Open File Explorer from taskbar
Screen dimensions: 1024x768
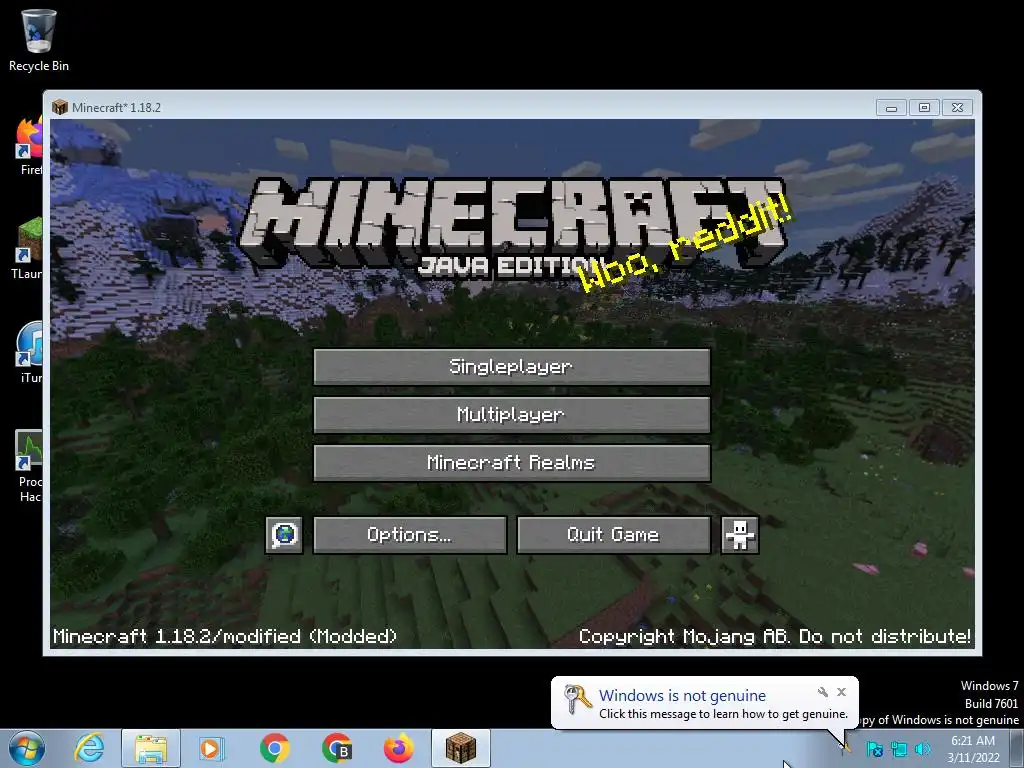[x=151, y=748]
